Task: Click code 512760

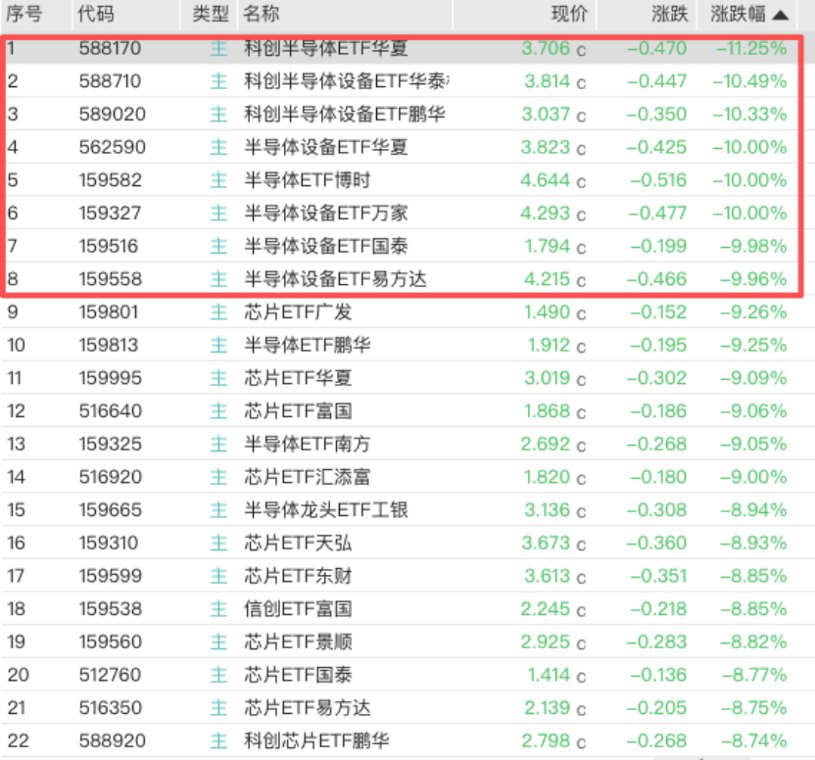Action: (110, 675)
